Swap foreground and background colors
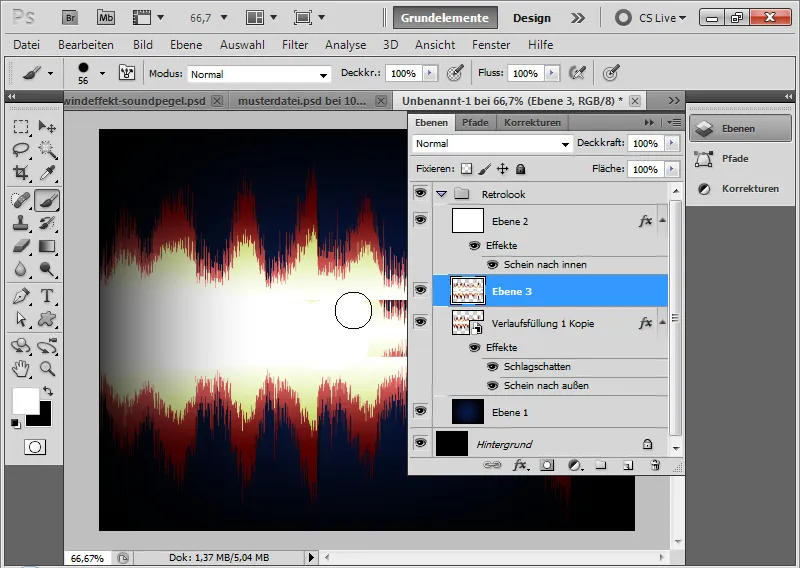The height and width of the screenshot is (568, 800). click(x=48, y=391)
